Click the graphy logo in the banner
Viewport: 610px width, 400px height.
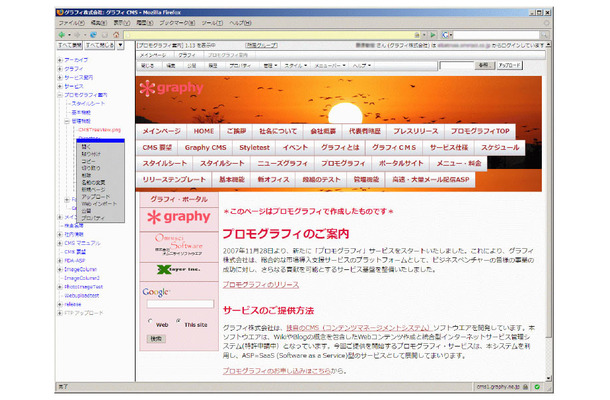coord(172,88)
